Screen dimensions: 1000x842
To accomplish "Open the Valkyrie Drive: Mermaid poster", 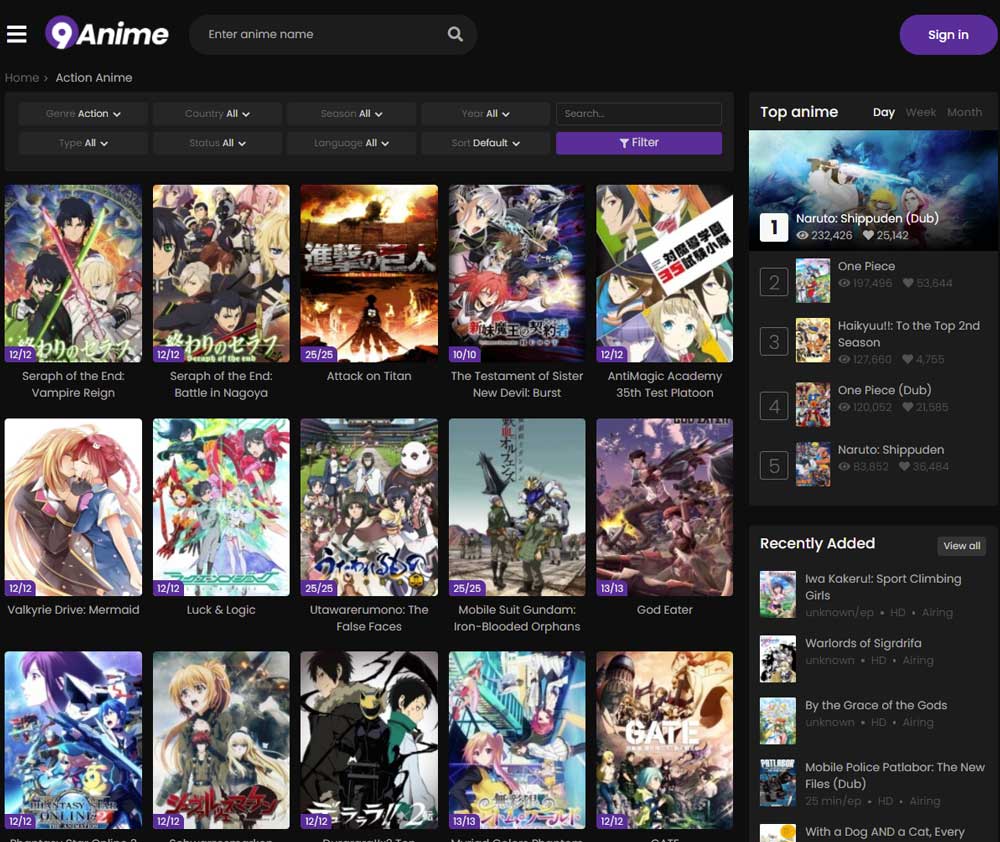I will click(73, 507).
